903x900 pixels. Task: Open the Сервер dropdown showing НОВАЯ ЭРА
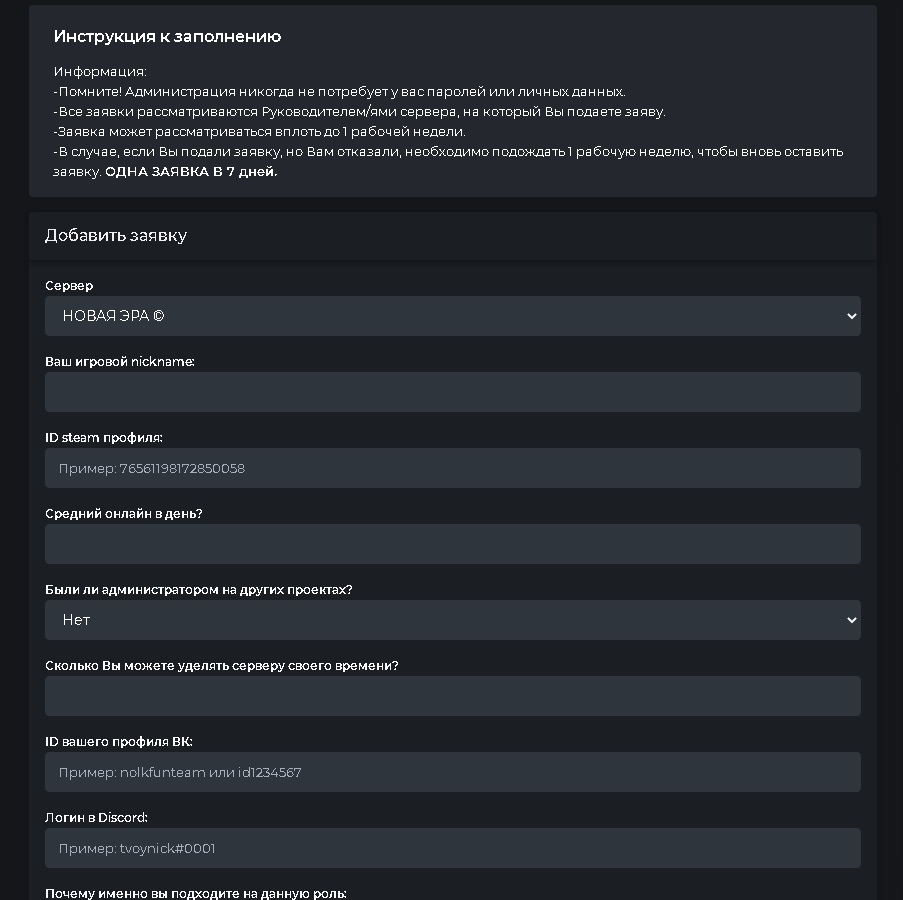tap(453, 316)
